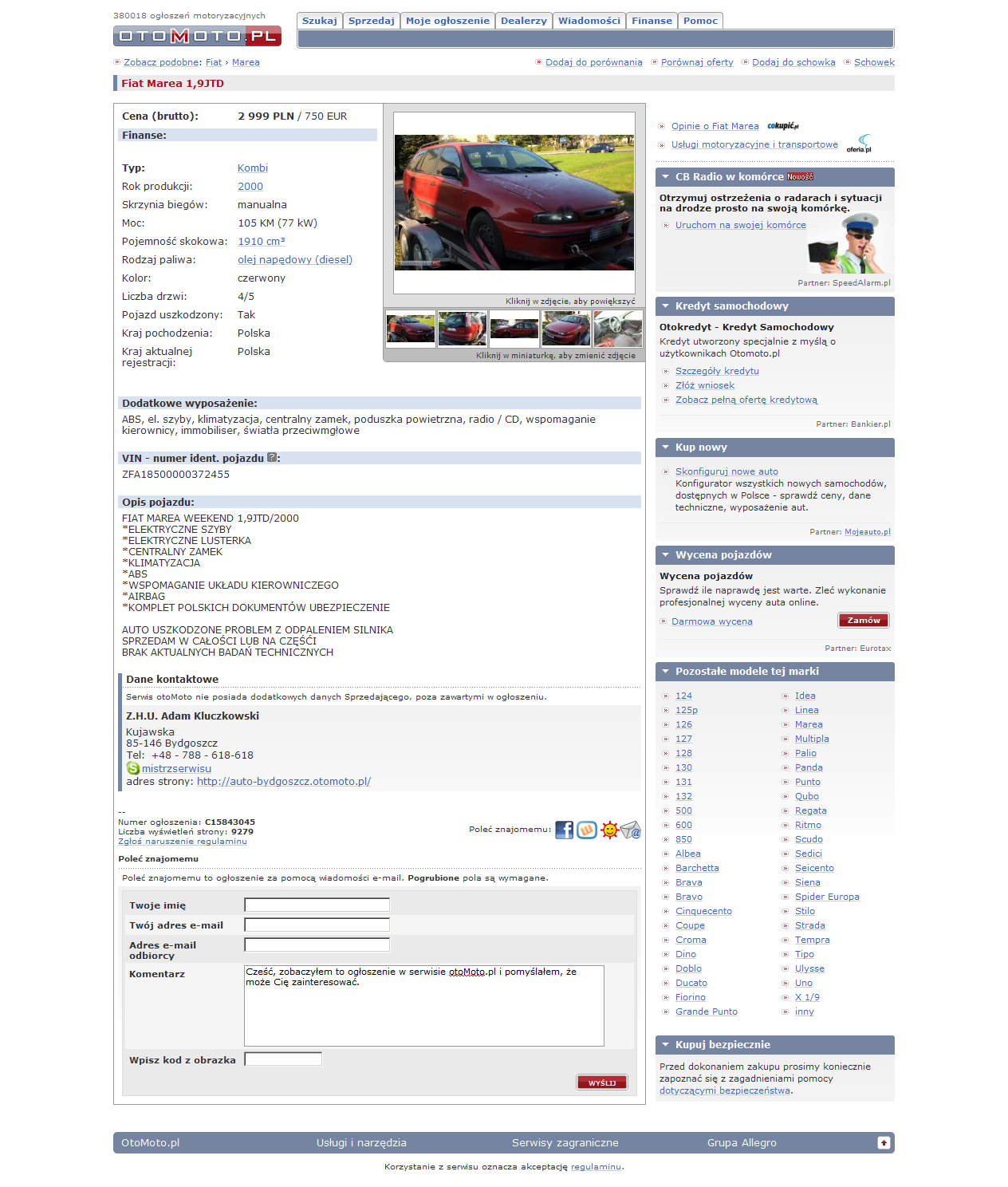Screen dimensions: 1008x1187
Task: Select the fifth thumbnail showing interior
Action: point(618,329)
